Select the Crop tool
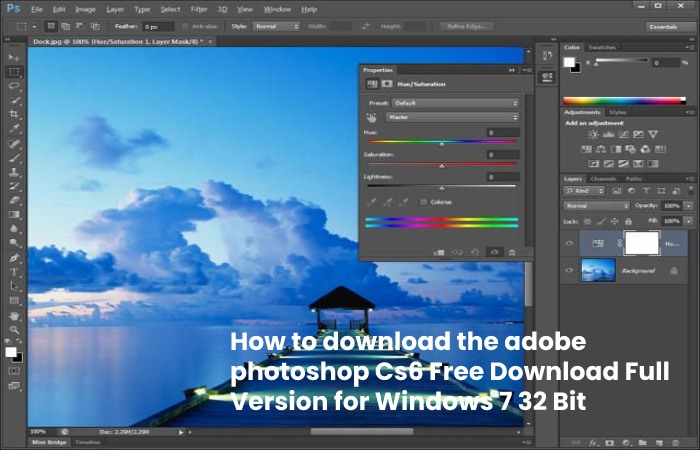Image resolution: width=700 pixels, height=450 pixels. tap(14, 114)
